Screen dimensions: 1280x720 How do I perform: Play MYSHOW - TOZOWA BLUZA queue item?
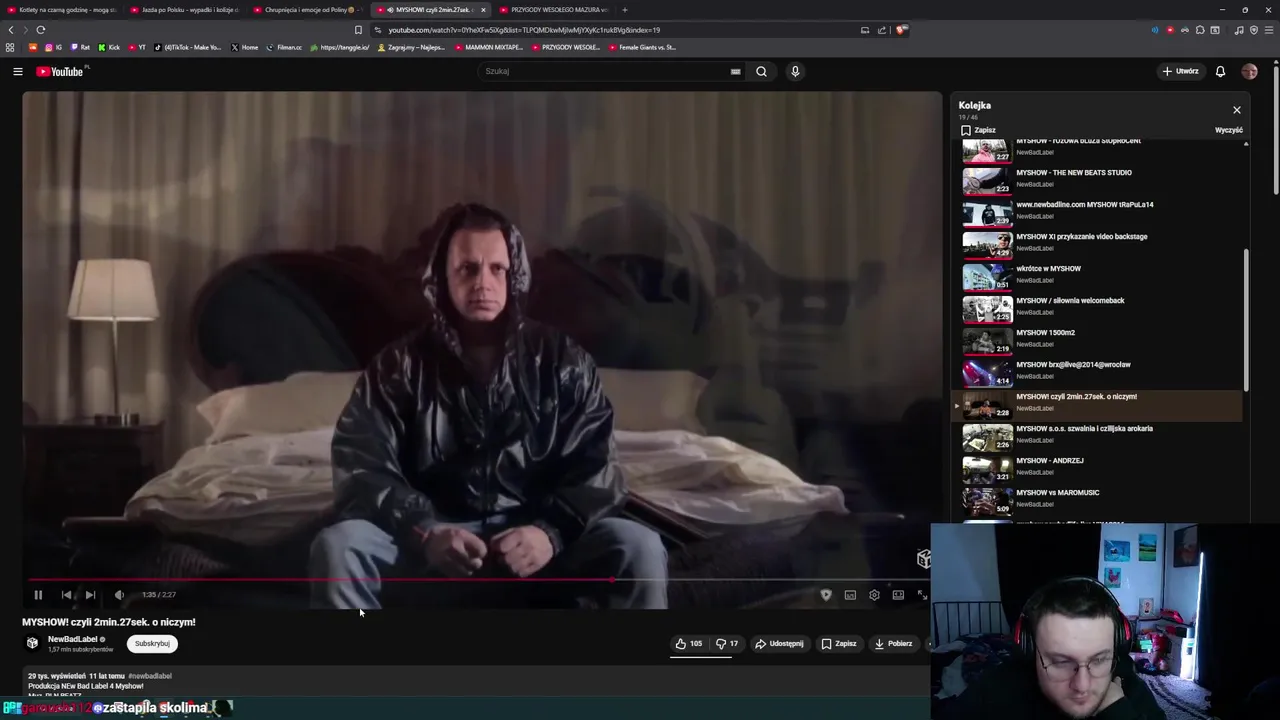(1102, 150)
